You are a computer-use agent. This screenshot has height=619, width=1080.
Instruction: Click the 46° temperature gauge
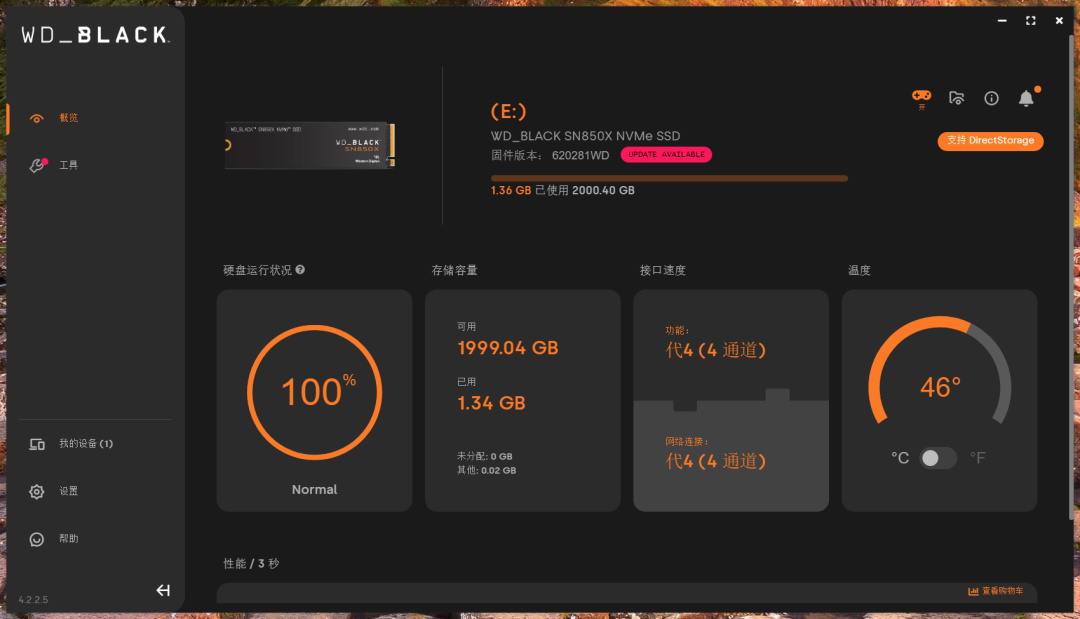939,372
